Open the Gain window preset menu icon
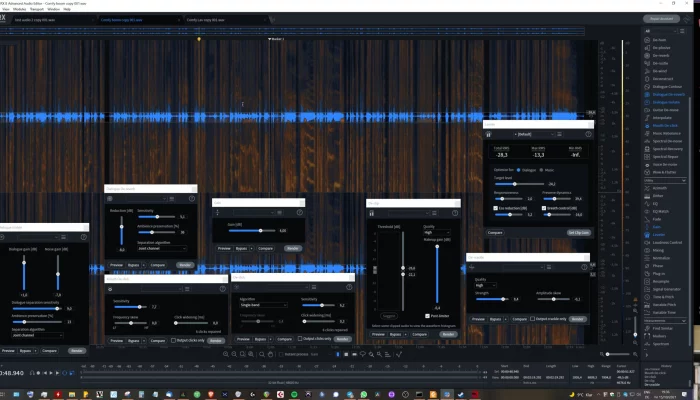 pyautogui.click(x=279, y=212)
